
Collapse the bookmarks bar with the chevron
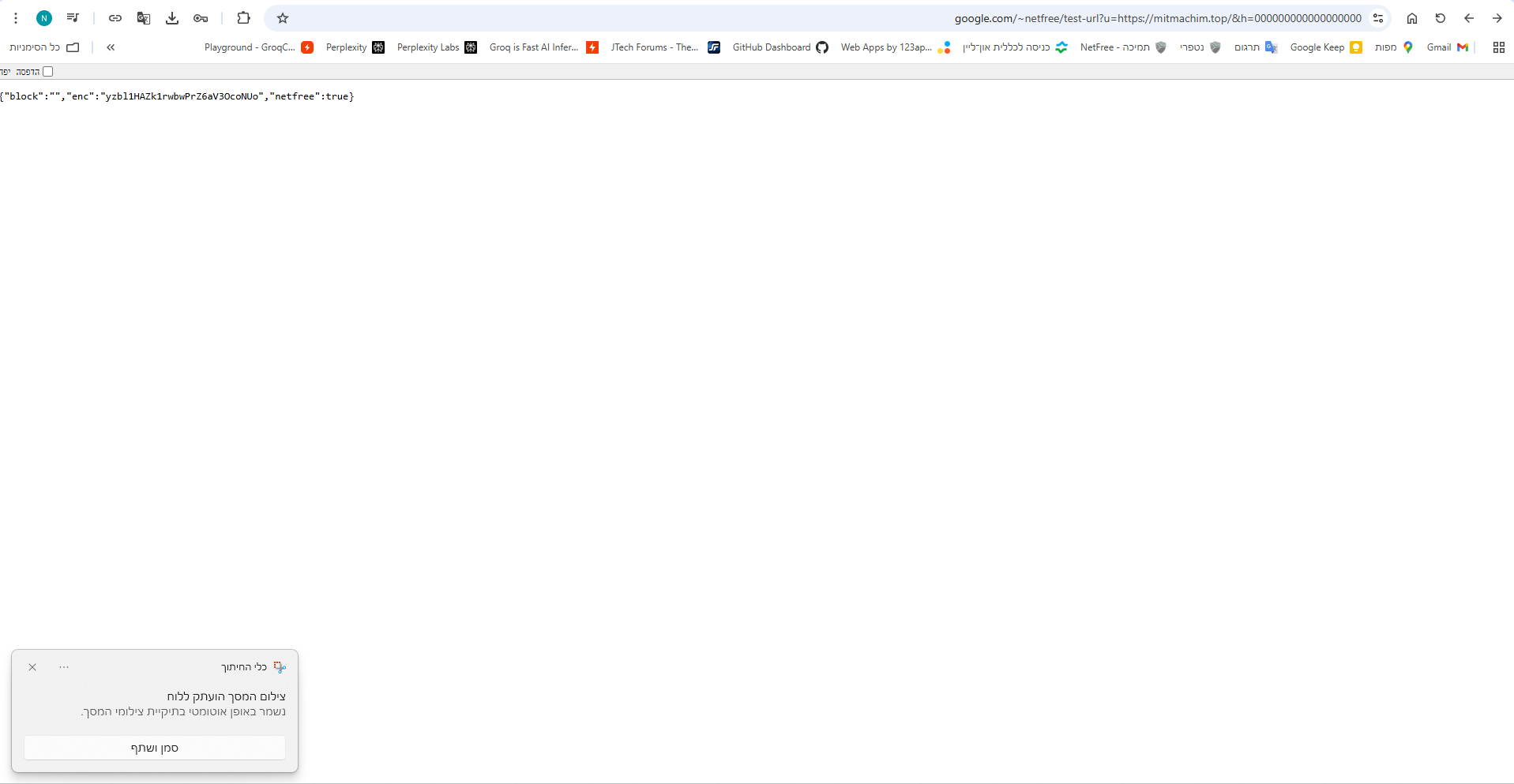point(111,47)
